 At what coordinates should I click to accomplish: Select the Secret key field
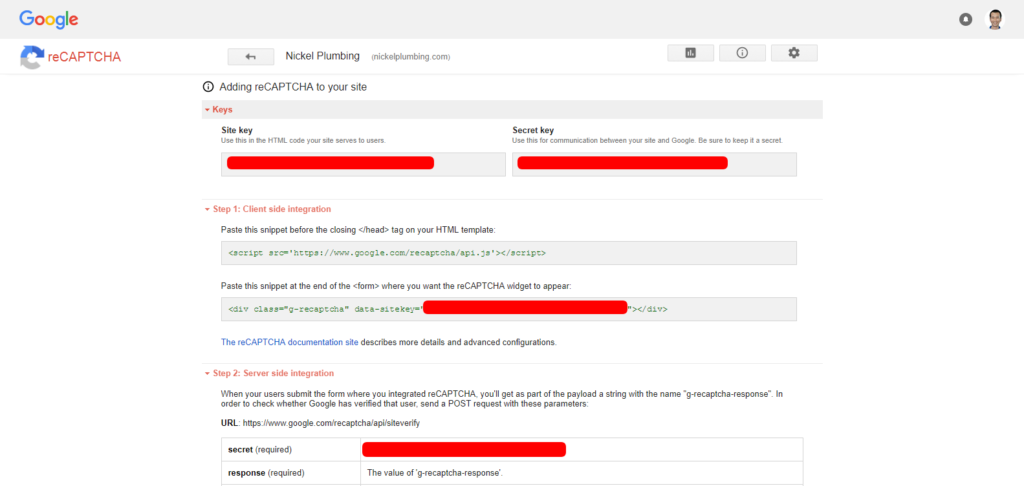coord(654,164)
